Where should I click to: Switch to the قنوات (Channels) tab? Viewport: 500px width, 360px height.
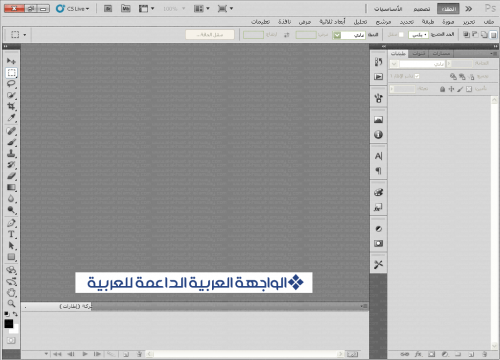tap(419, 54)
